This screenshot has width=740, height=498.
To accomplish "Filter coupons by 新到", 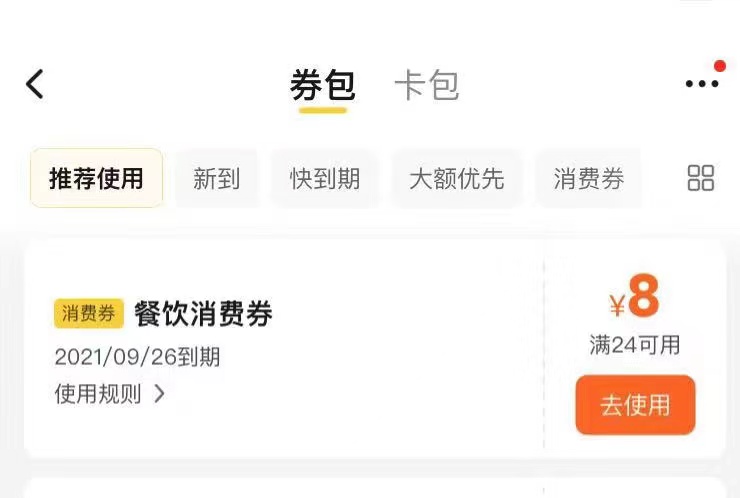I will click(217, 178).
